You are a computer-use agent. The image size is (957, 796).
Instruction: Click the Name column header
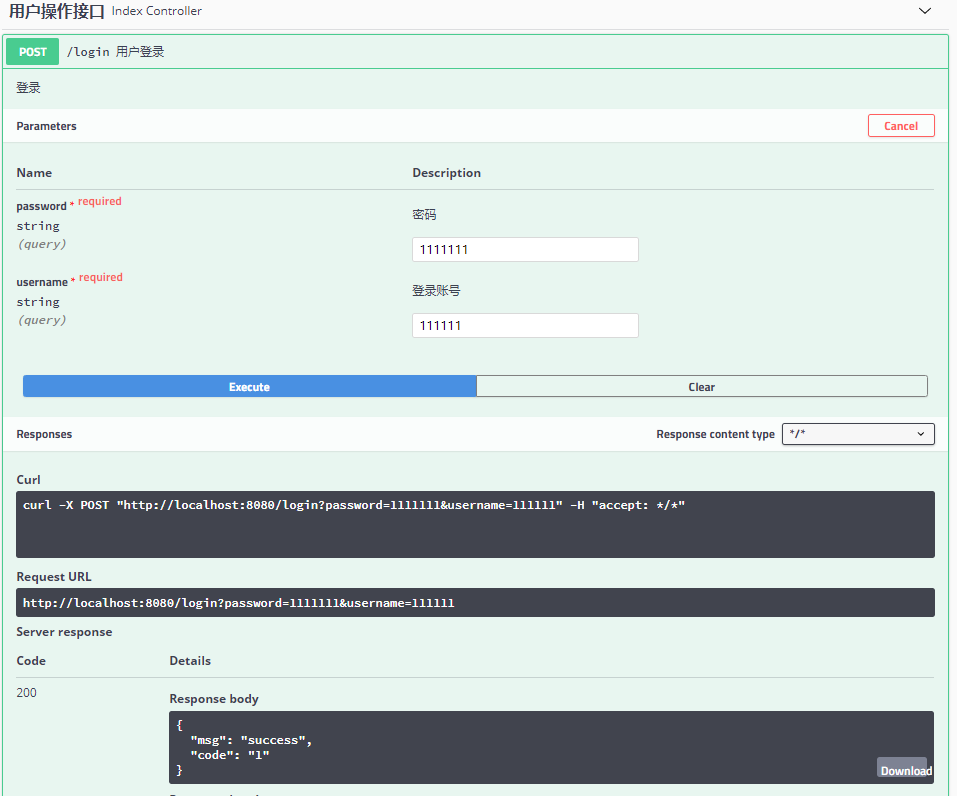(34, 173)
